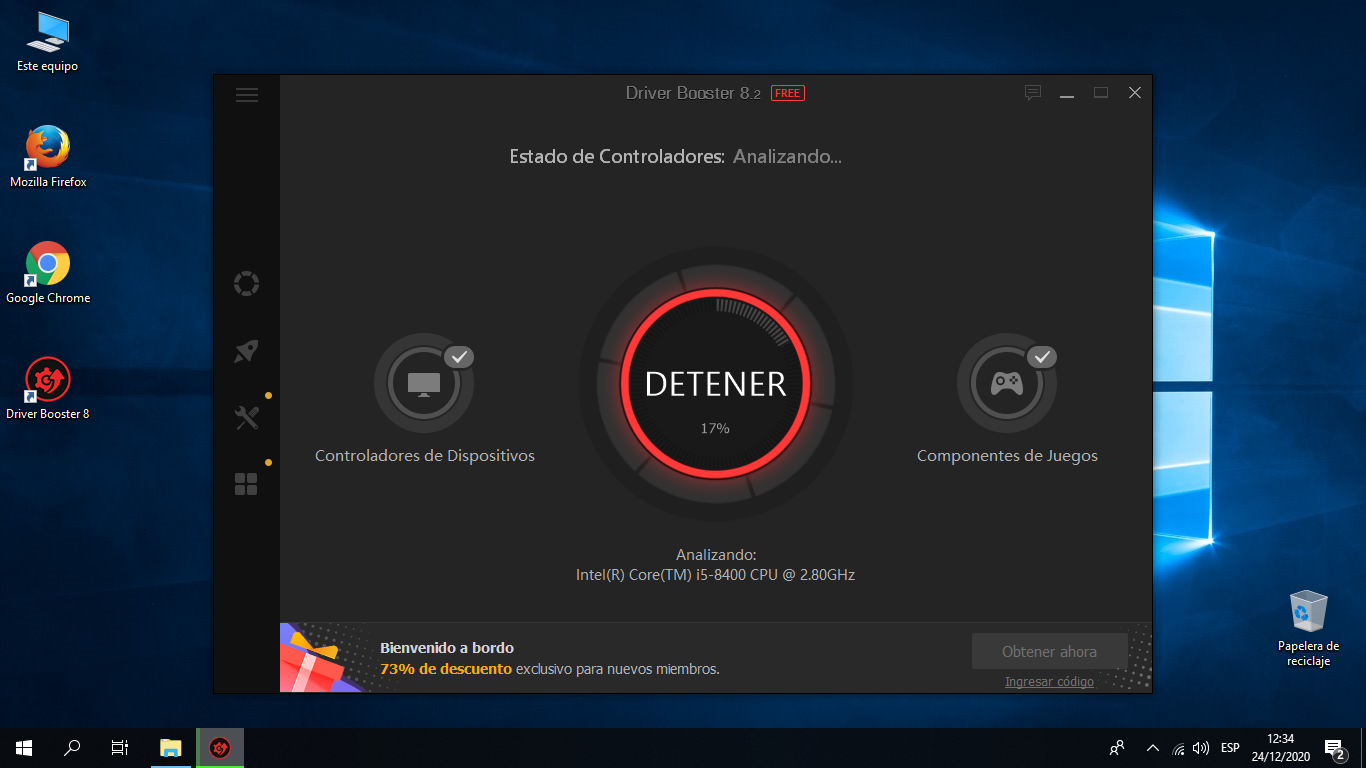The width and height of the screenshot is (1366, 768).
Task: Click the Analizando... status text
Action: tap(787, 157)
